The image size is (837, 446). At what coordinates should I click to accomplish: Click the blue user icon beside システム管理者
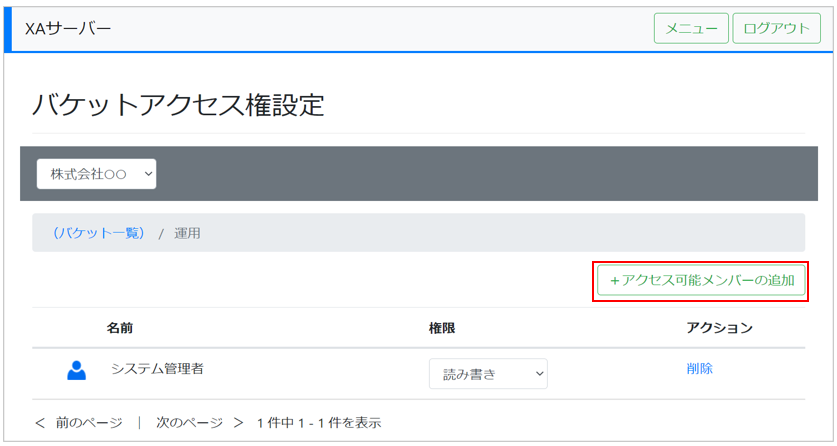point(77,370)
